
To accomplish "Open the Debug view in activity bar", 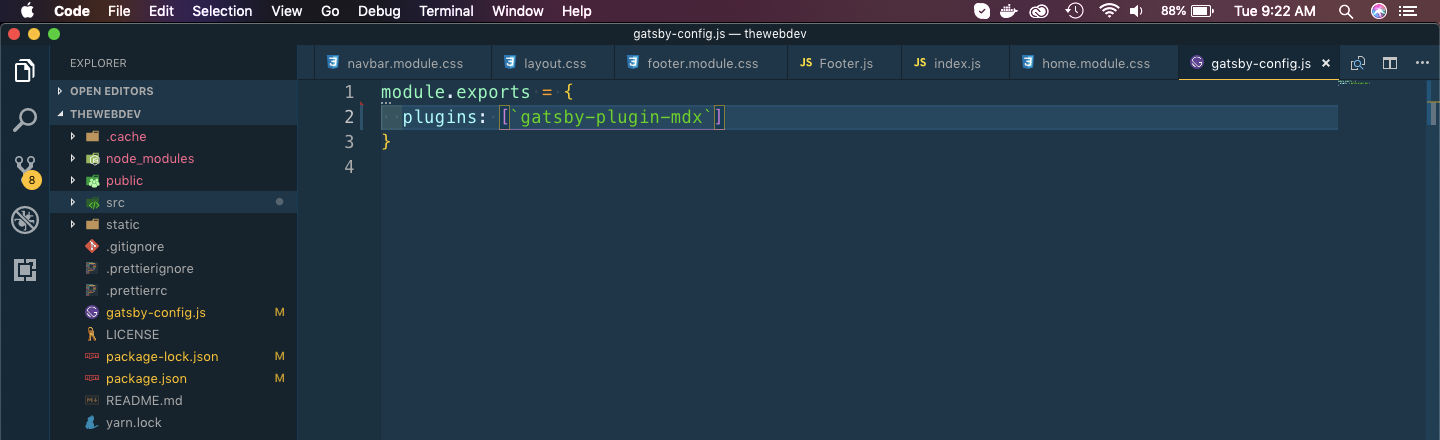I will pyautogui.click(x=25, y=220).
